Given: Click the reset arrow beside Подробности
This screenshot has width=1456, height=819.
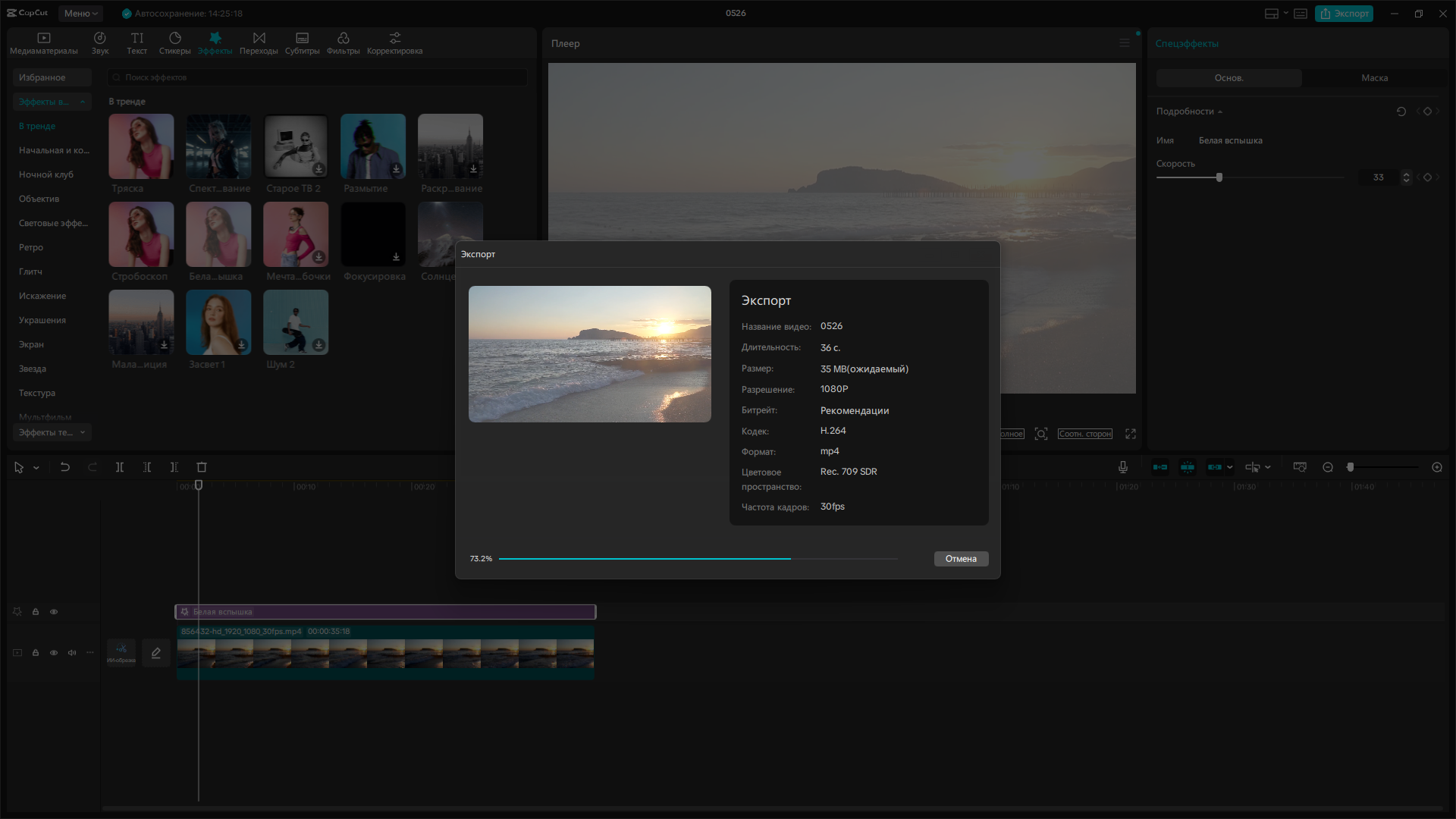Looking at the screenshot, I should click(x=1401, y=111).
